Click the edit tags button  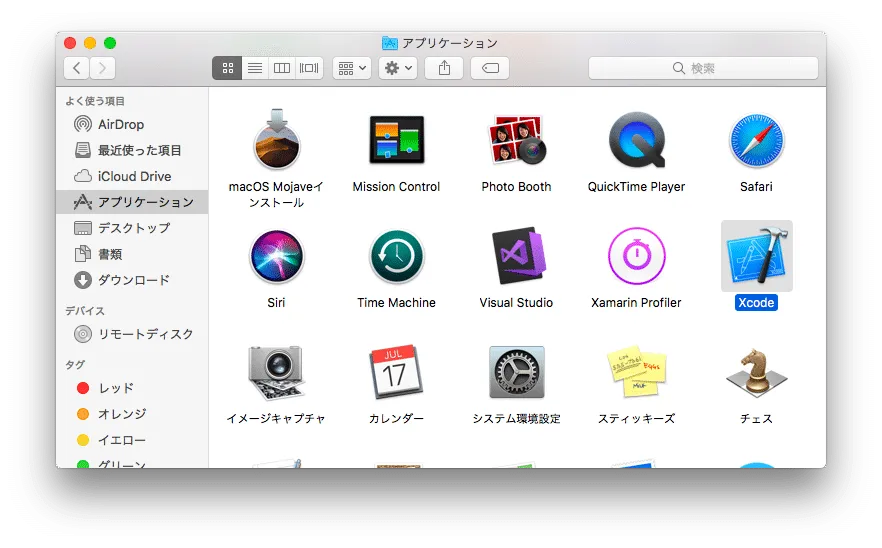tap(490, 68)
